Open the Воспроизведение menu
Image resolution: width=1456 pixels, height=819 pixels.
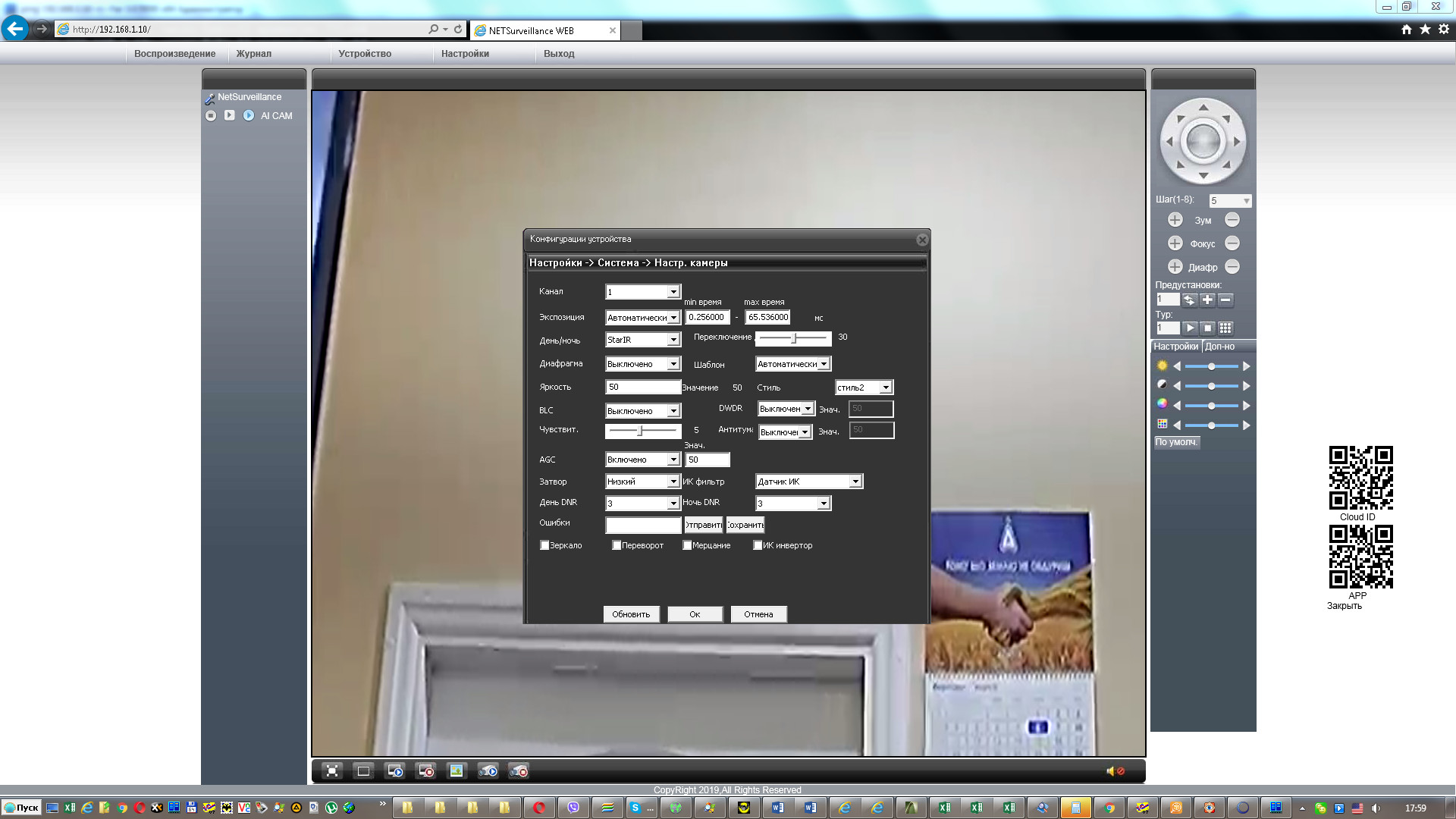[x=174, y=54]
